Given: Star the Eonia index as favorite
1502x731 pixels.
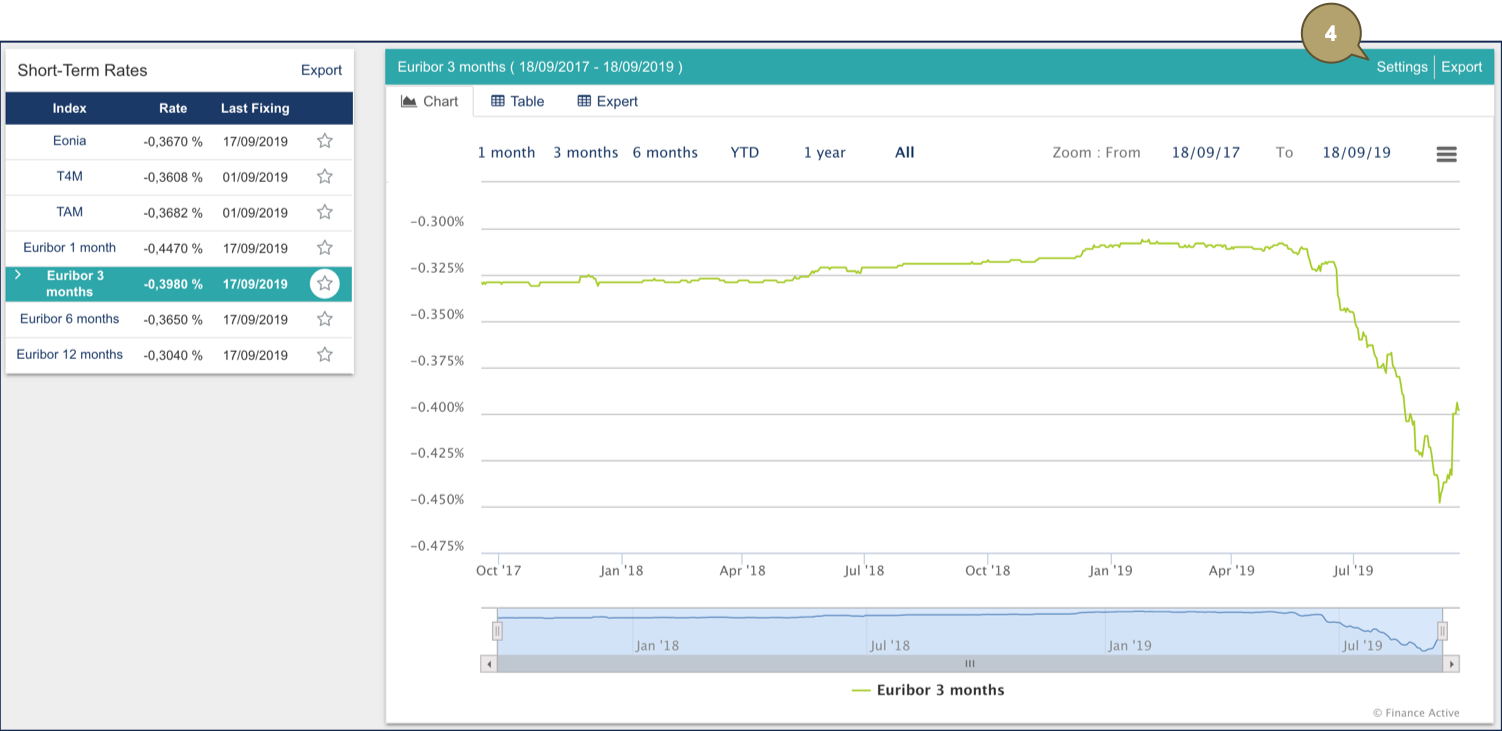Looking at the screenshot, I should (x=324, y=141).
